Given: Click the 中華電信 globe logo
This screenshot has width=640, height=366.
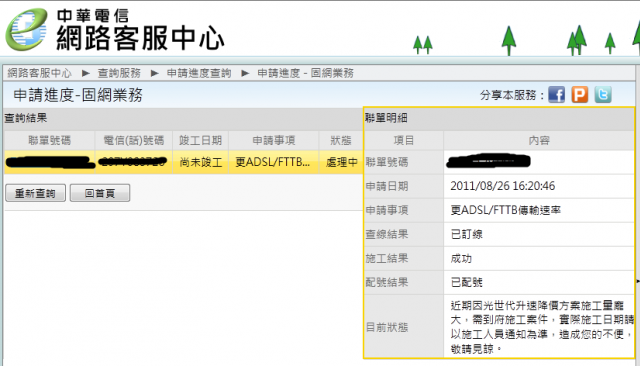Looking at the screenshot, I should (26, 29).
